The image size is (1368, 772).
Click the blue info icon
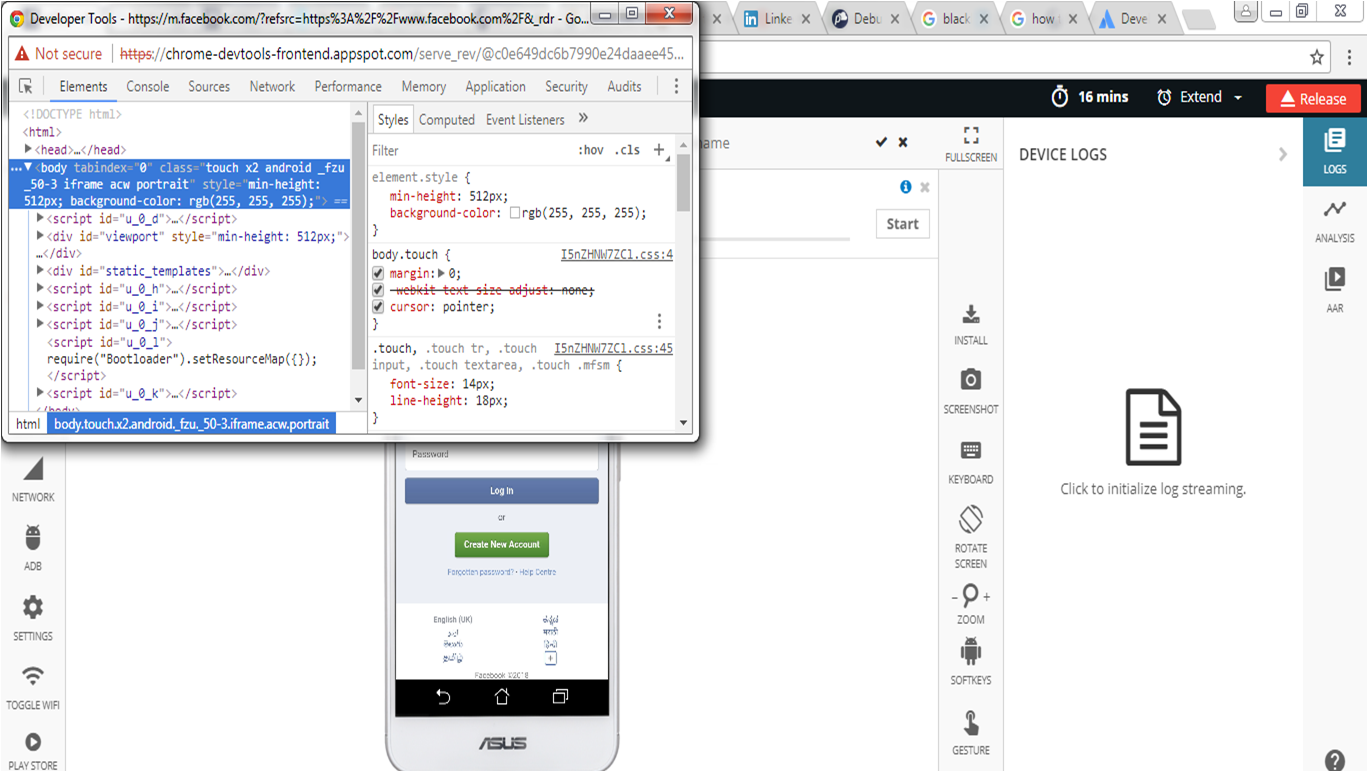tap(906, 187)
